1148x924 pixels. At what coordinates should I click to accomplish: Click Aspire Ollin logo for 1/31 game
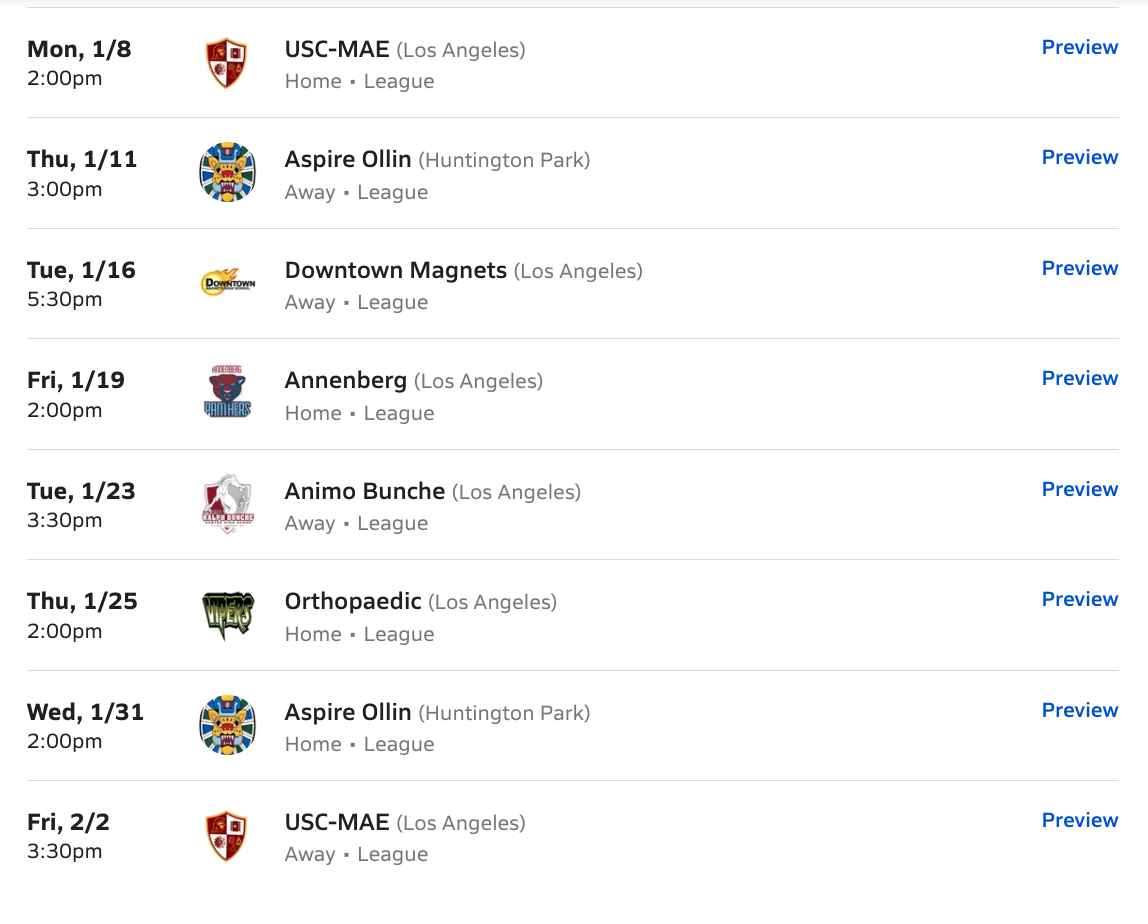[x=227, y=726]
